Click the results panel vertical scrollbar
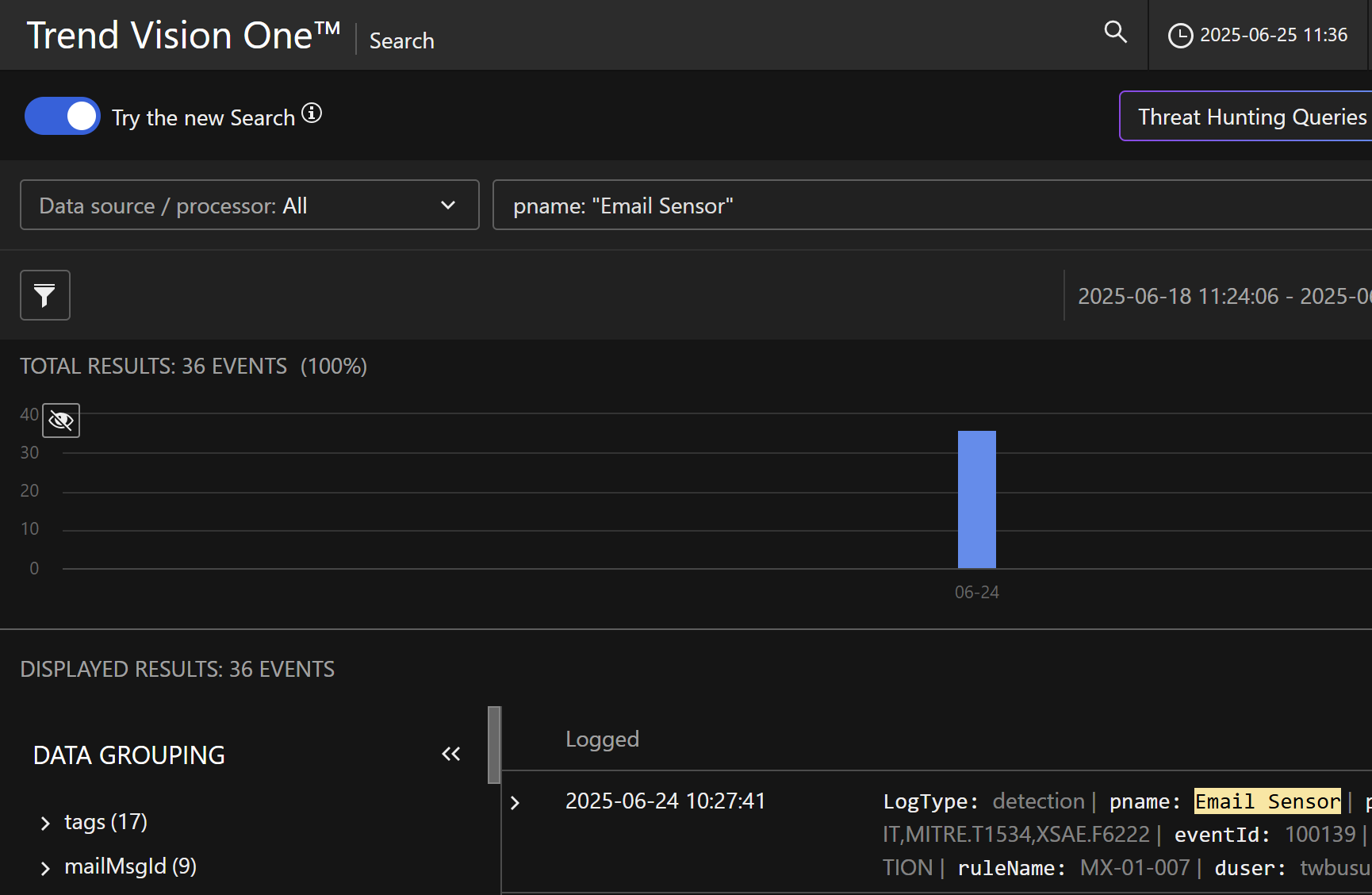Screen dimensions: 1372x895 click(494, 744)
